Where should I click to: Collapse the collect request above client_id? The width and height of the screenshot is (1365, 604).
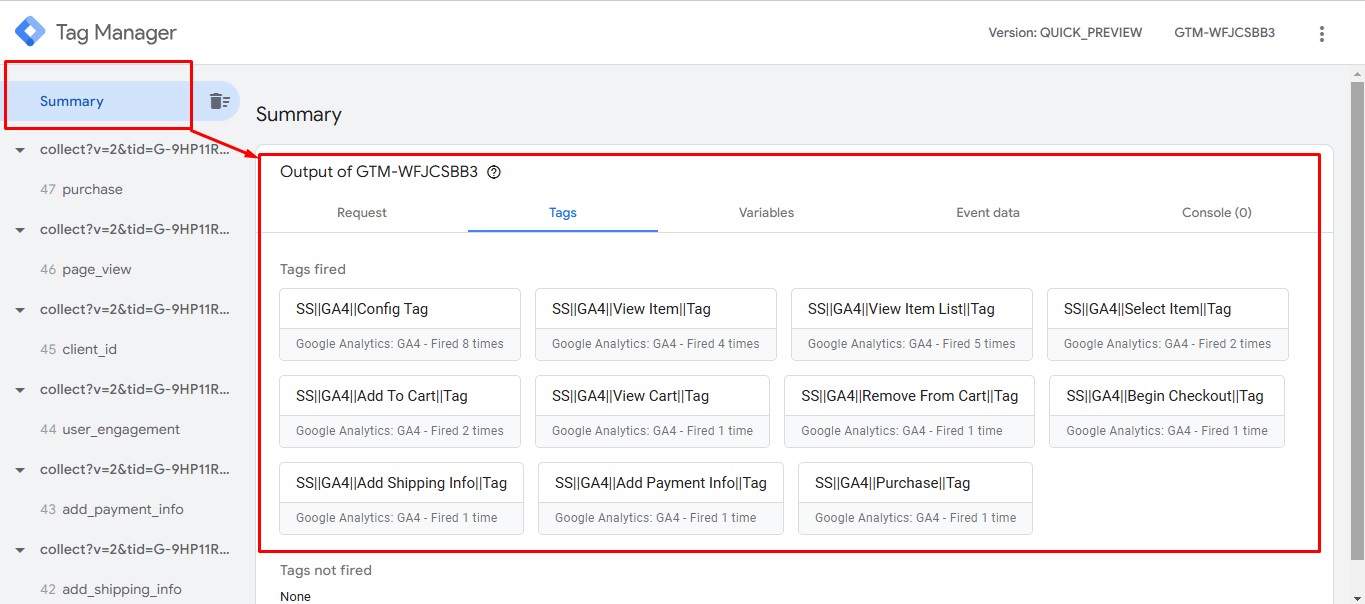point(20,310)
